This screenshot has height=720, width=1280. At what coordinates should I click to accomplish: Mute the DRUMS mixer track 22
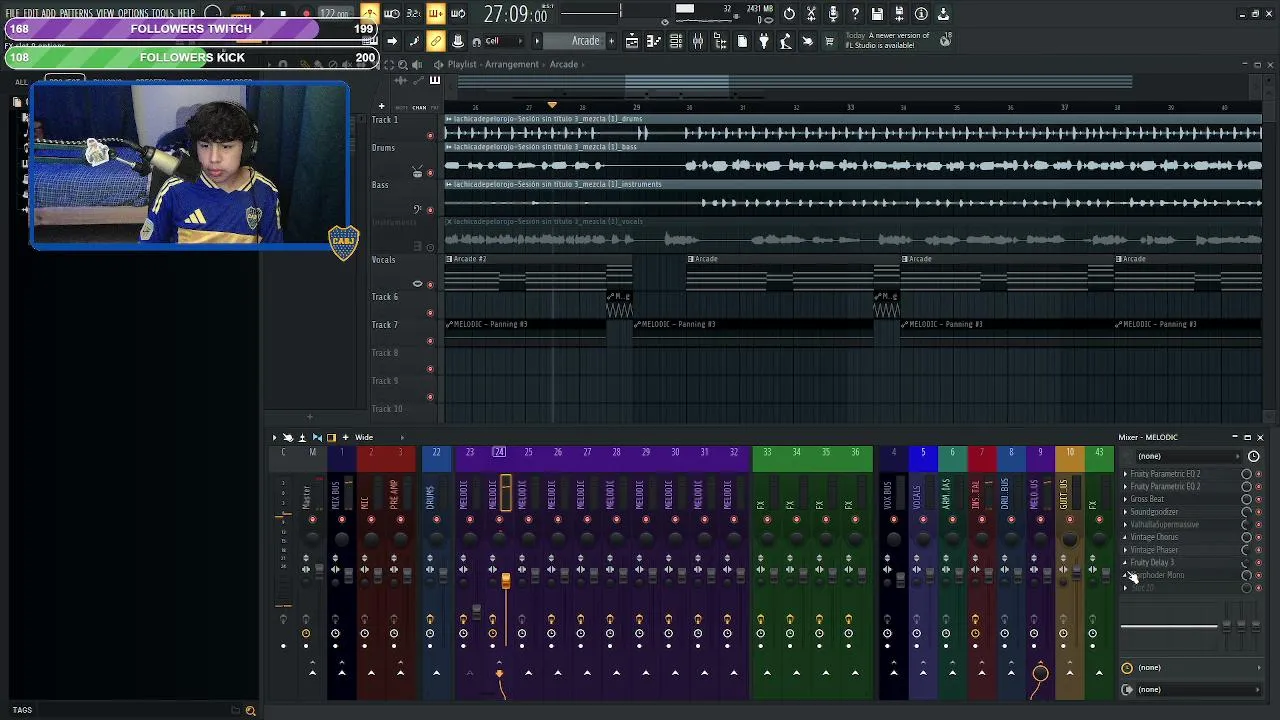[436, 520]
